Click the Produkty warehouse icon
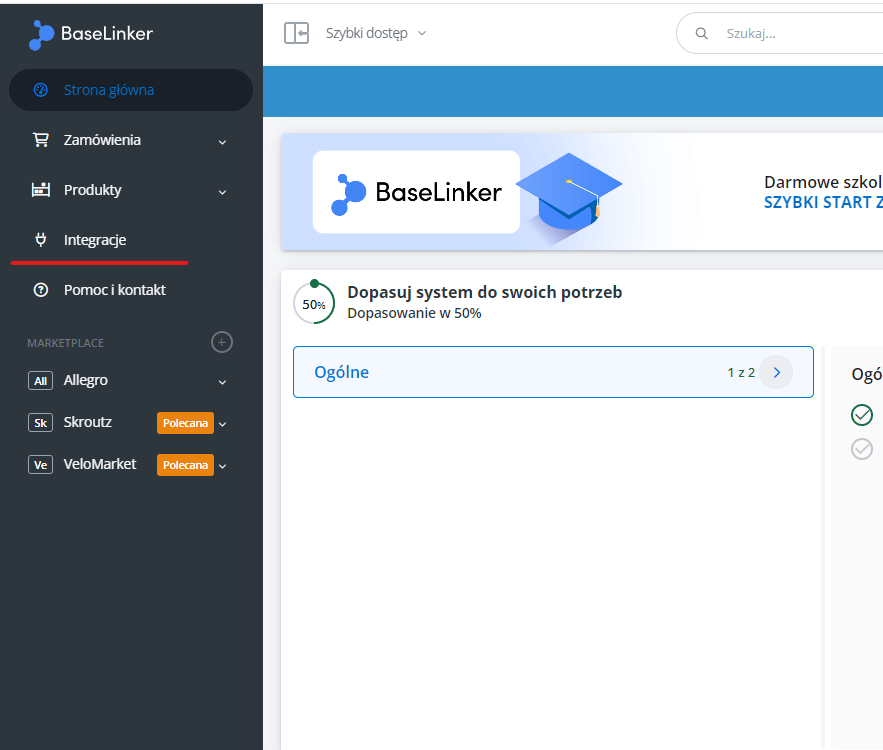The height and width of the screenshot is (750, 883). click(x=41, y=190)
